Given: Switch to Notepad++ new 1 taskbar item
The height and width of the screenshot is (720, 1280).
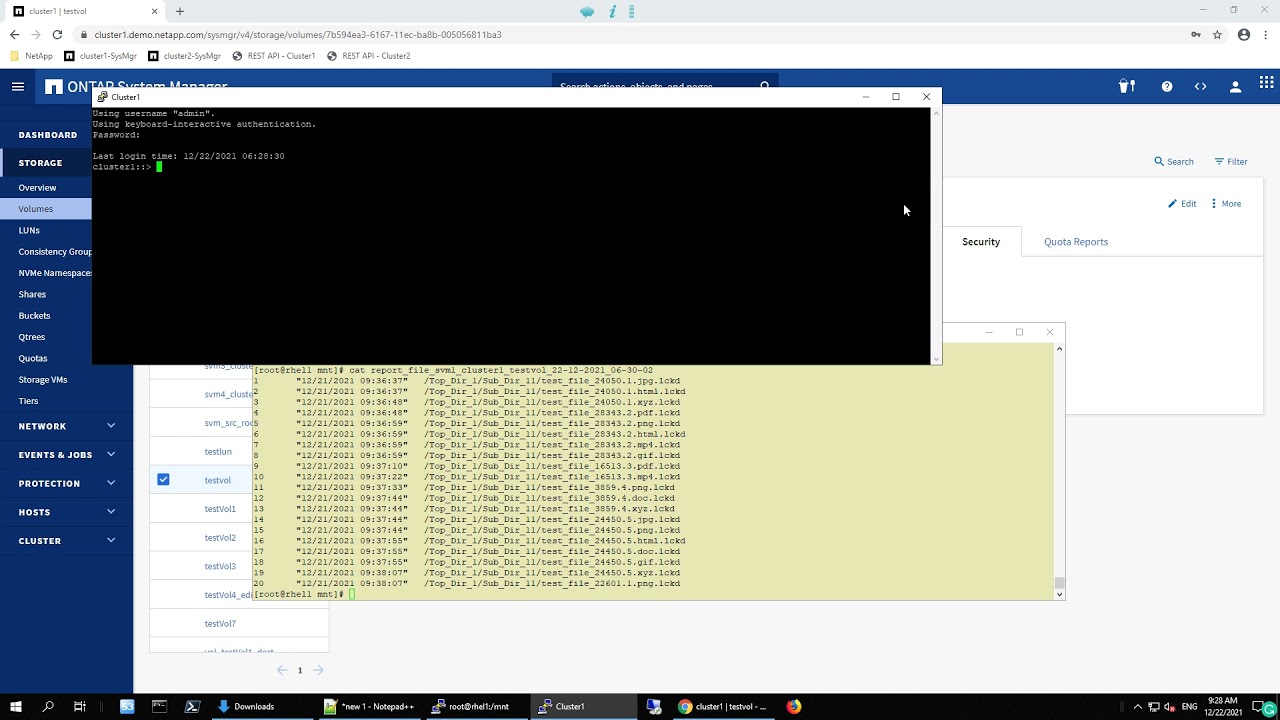Looking at the screenshot, I should pos(369,706).
